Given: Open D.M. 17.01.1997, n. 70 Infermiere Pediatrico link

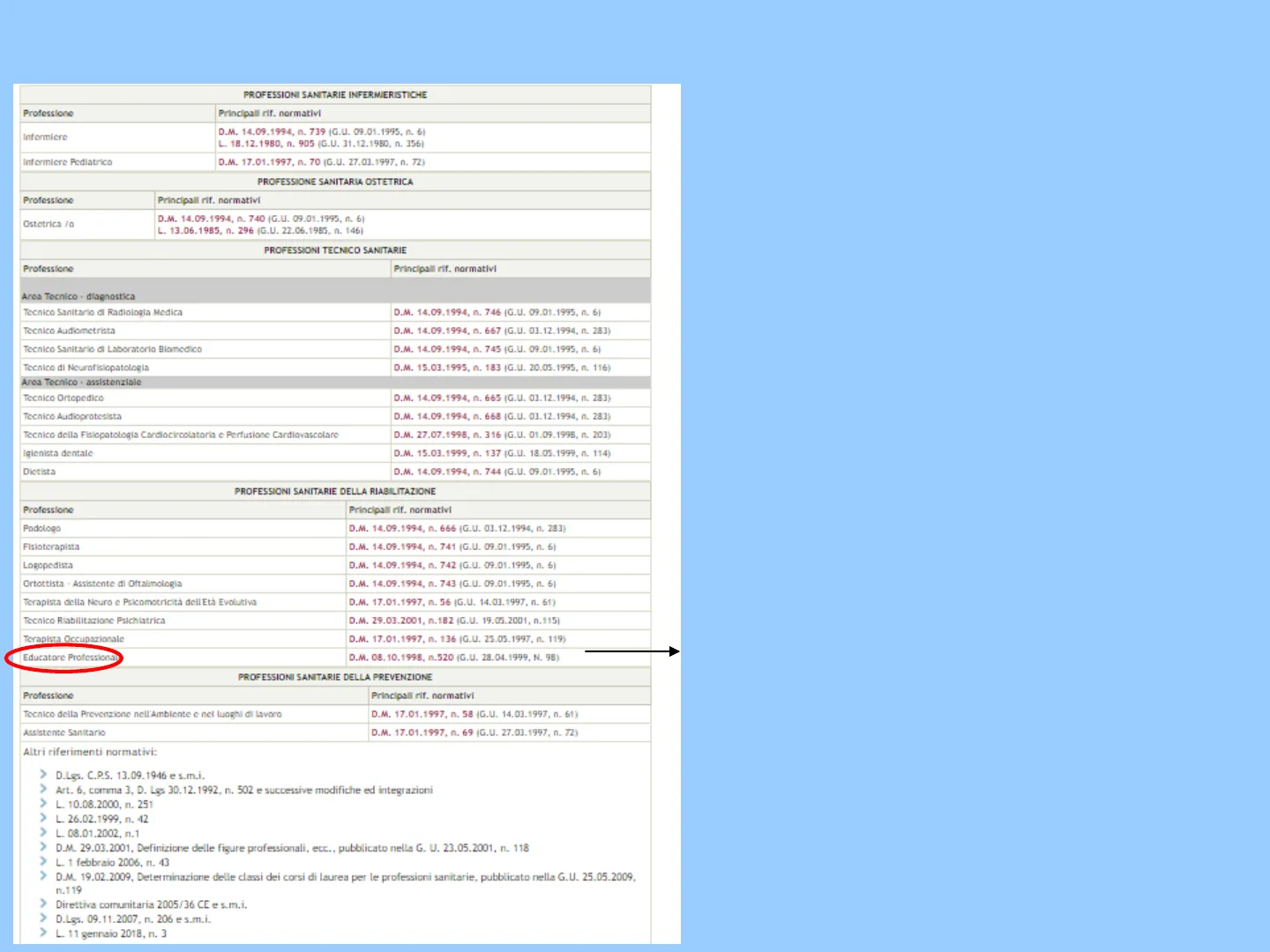Looking at the screenshot, I should [269, 162].
